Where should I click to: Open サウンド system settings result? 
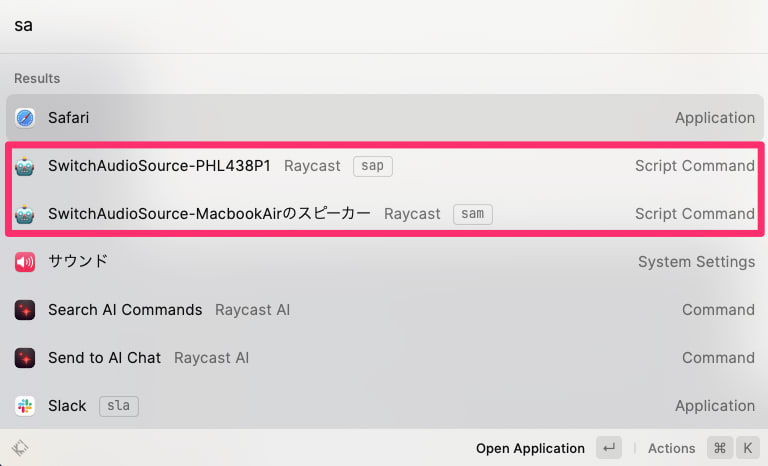point(384,262)
